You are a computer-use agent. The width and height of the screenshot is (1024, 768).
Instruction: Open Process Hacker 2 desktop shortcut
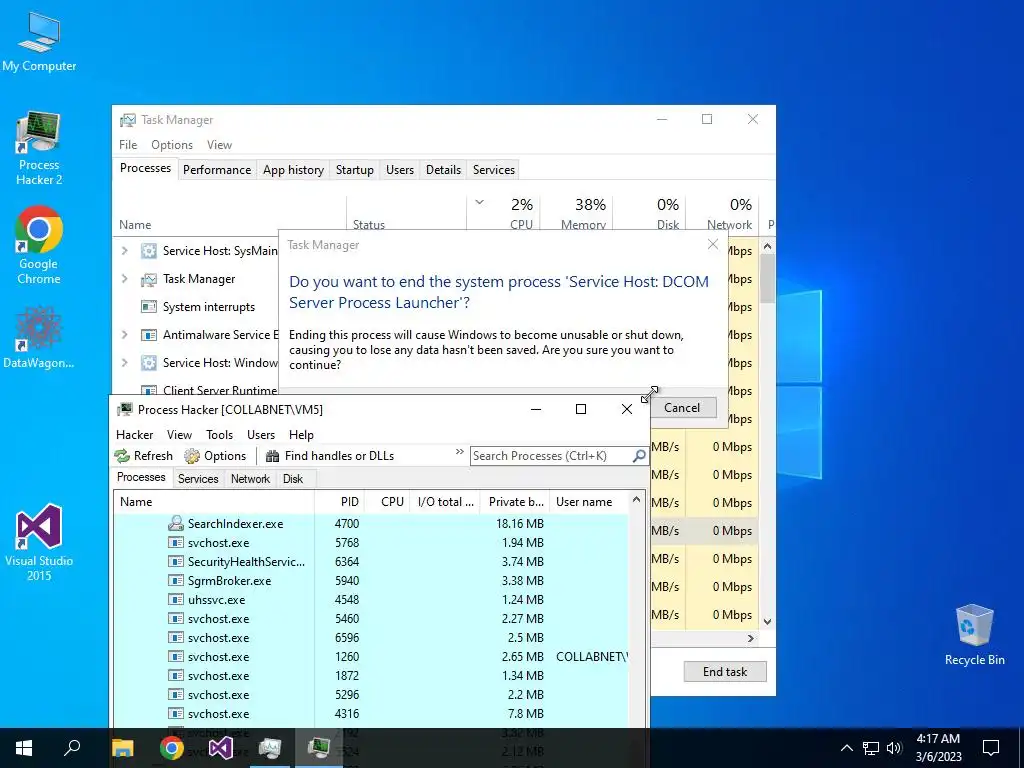(39, 148)
